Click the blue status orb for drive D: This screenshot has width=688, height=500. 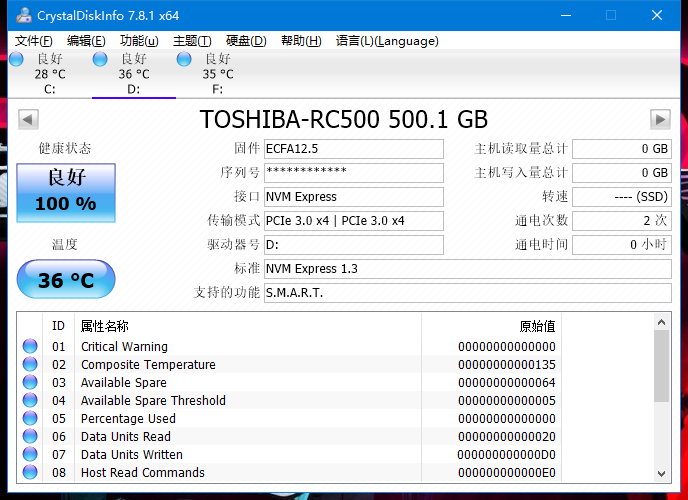pos(100,59)
